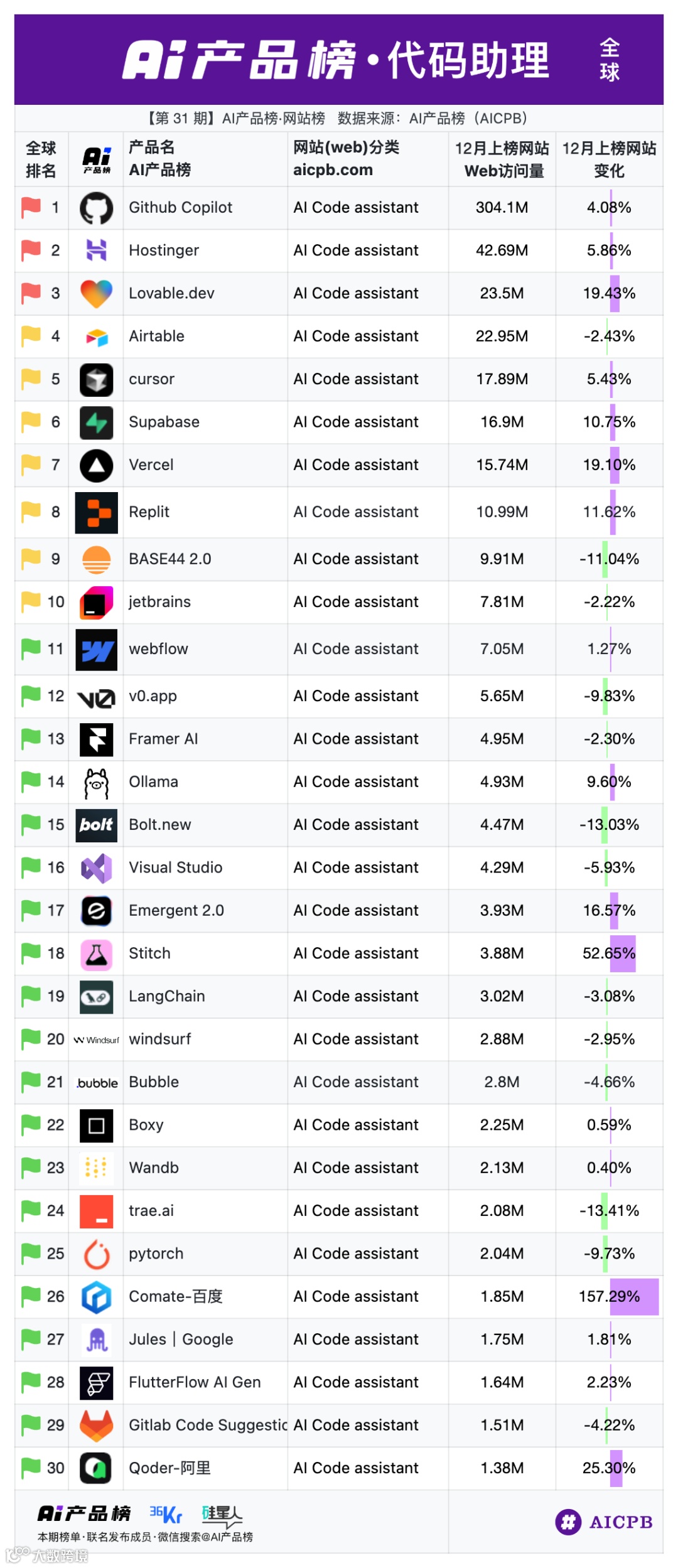Screen dimensions: 678x1568
Task: Click the Ollama llama icon
Action: [x=96, y=783]
